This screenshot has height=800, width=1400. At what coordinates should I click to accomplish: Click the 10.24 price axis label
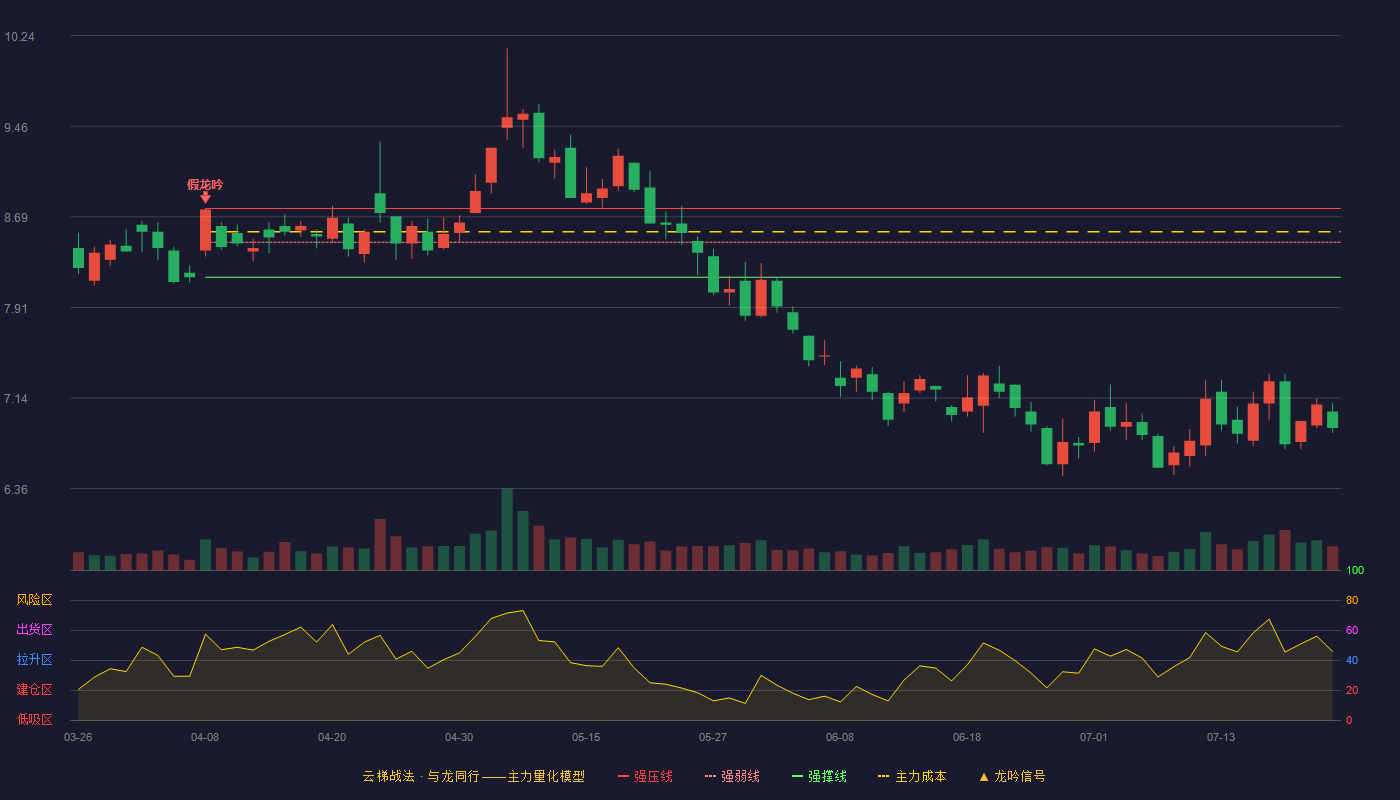pyautogui.click(x=19, y=37)
